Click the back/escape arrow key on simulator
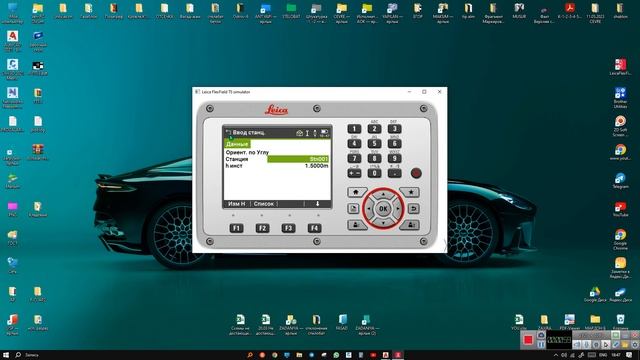 pyautogui.click(x=413, y=209)
